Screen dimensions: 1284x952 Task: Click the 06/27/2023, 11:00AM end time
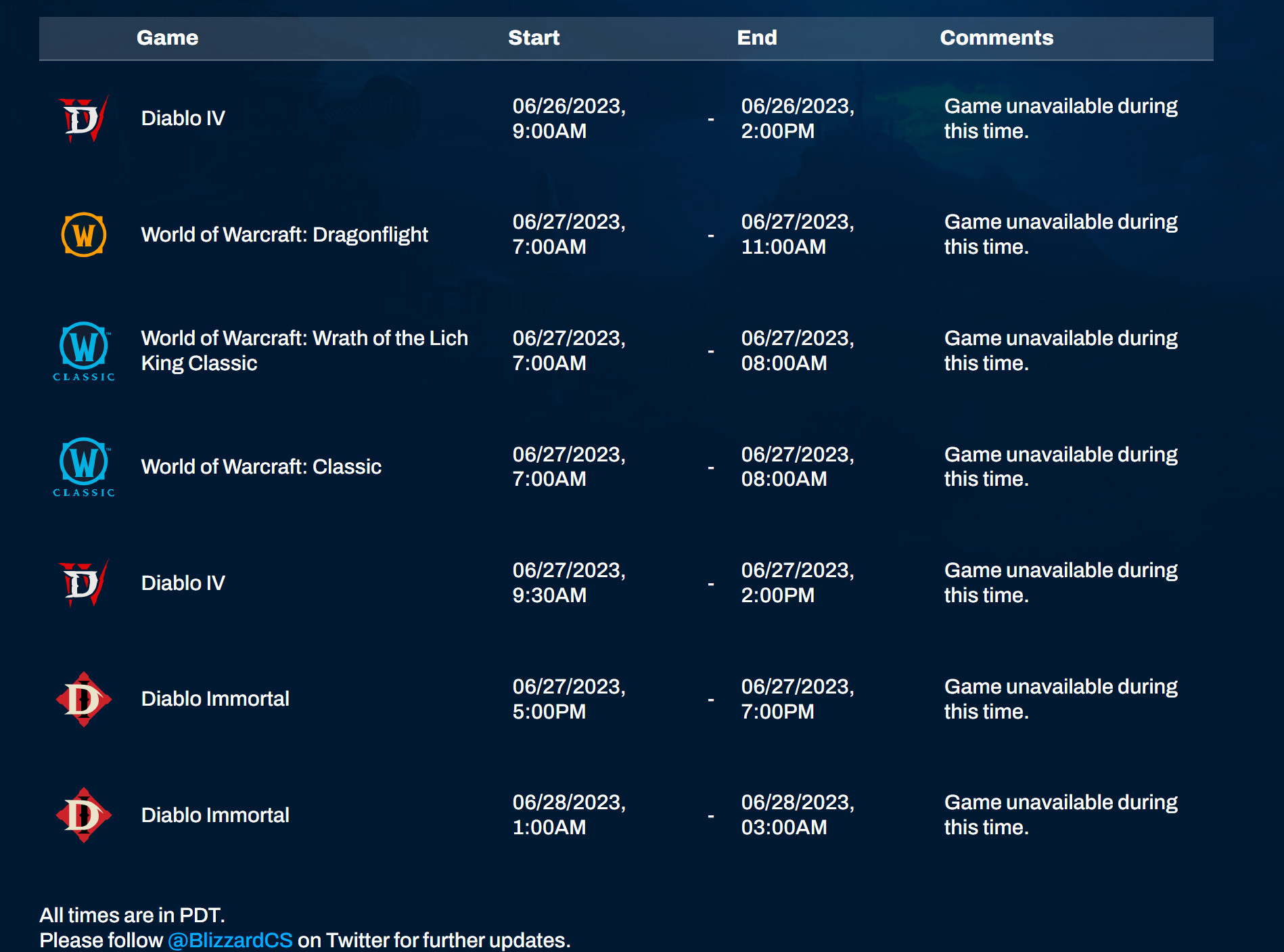click(x=797, y=234)
